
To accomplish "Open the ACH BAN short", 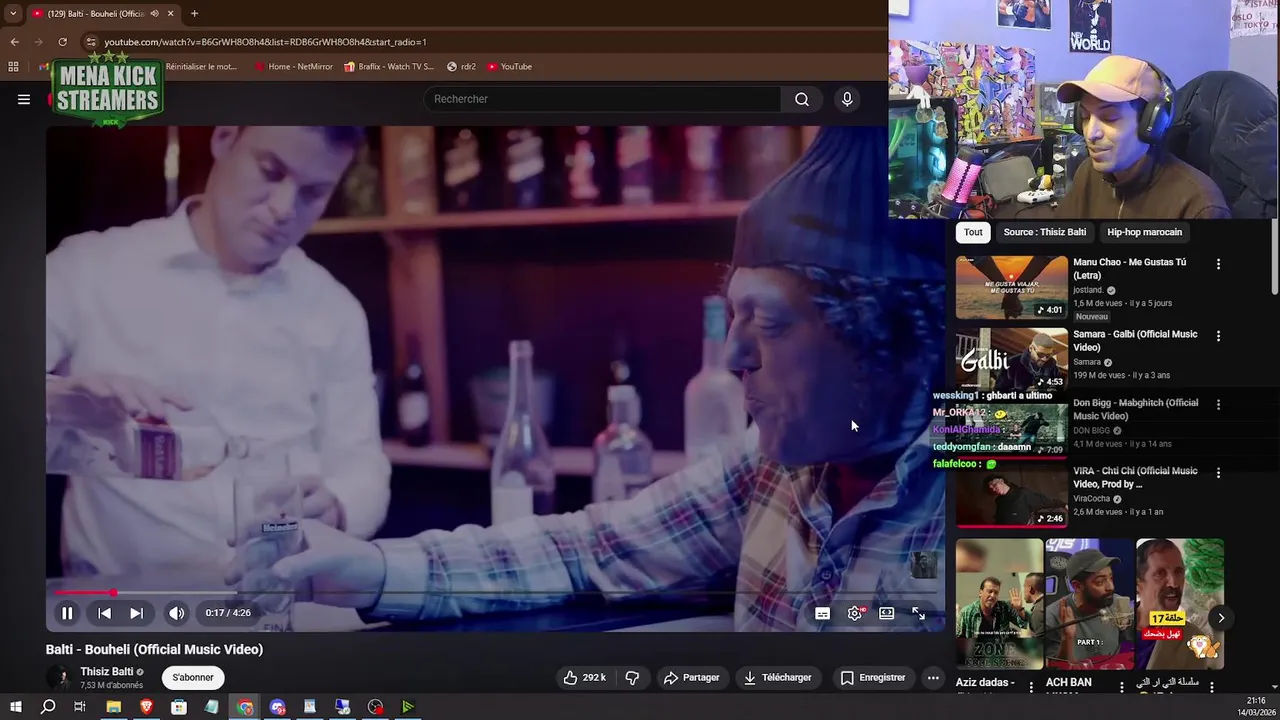I will click(x=1089, y=604).
